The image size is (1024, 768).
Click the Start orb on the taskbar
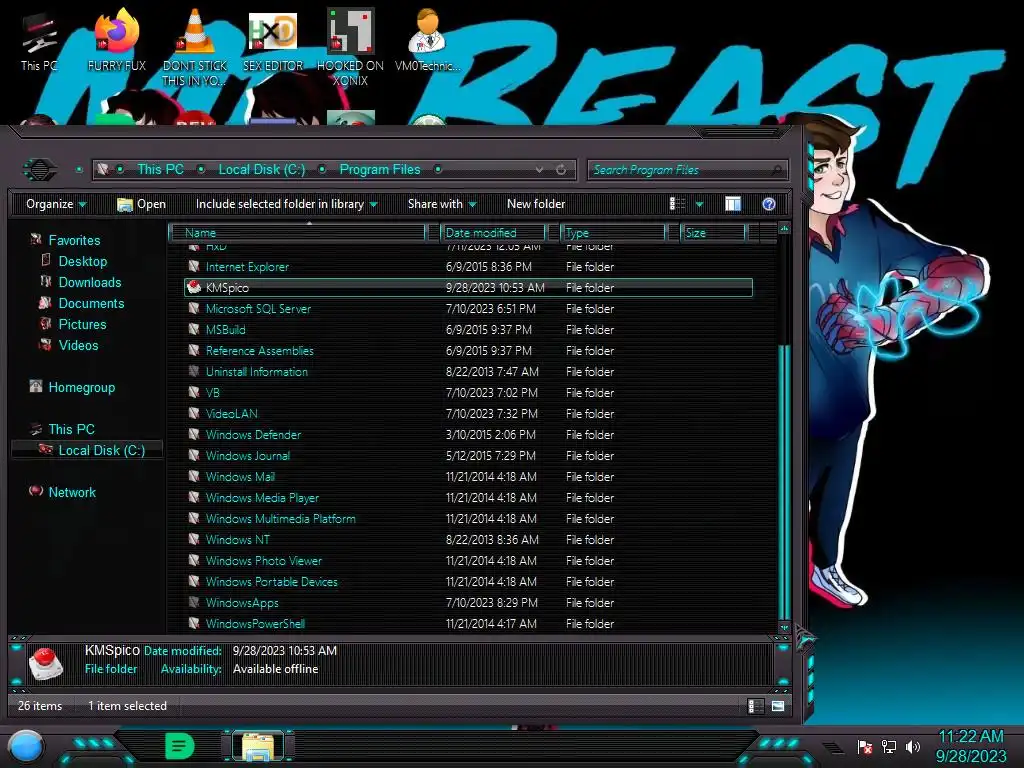tap(26, 746)
